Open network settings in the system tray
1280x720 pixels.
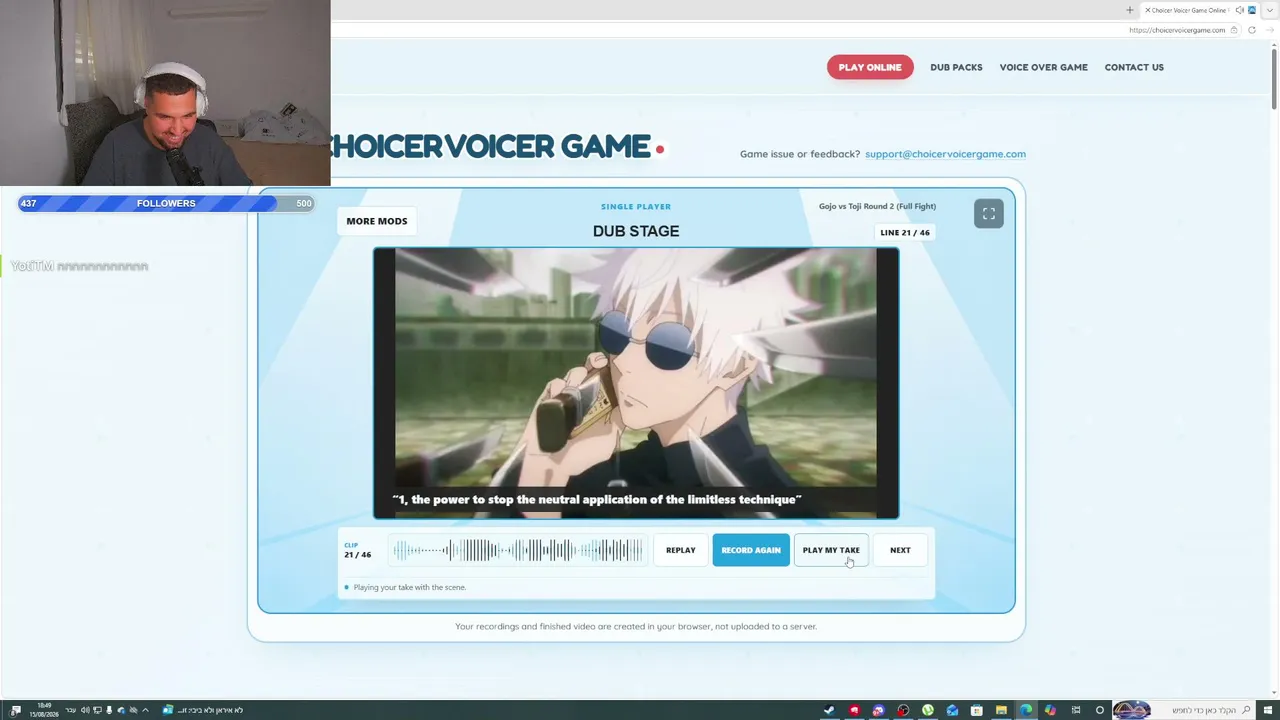click(x=97, y=710)
